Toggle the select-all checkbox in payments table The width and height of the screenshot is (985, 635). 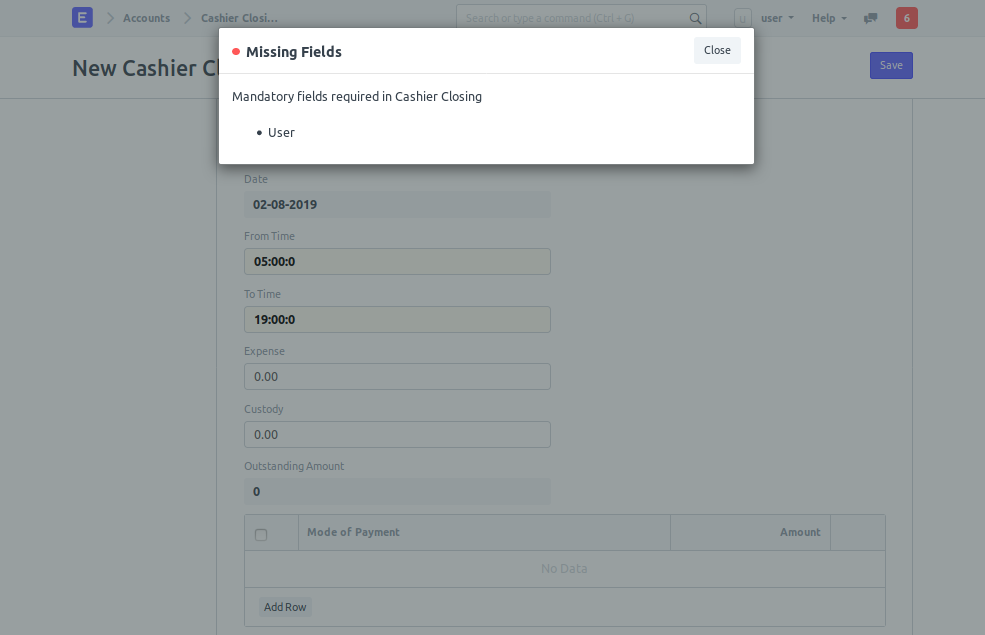[x=261, y=535]
